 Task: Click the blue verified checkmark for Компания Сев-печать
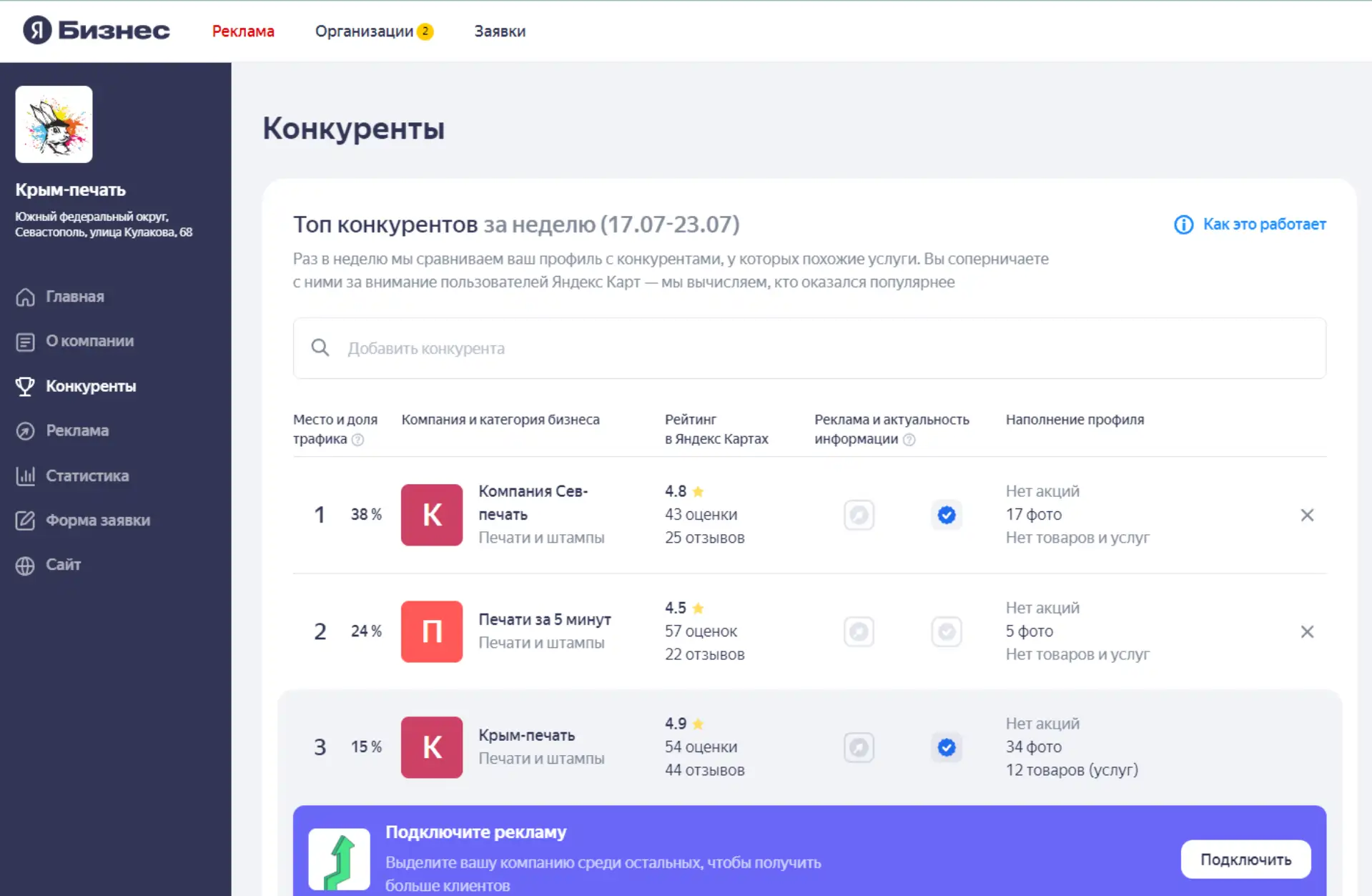(947, 515)
